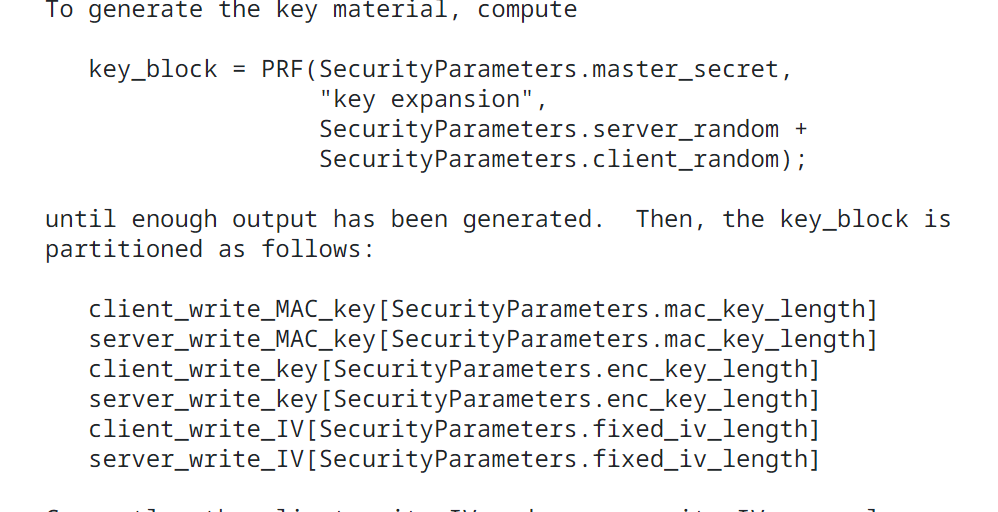Click the word "partitioned"

(x=124, y=249)
